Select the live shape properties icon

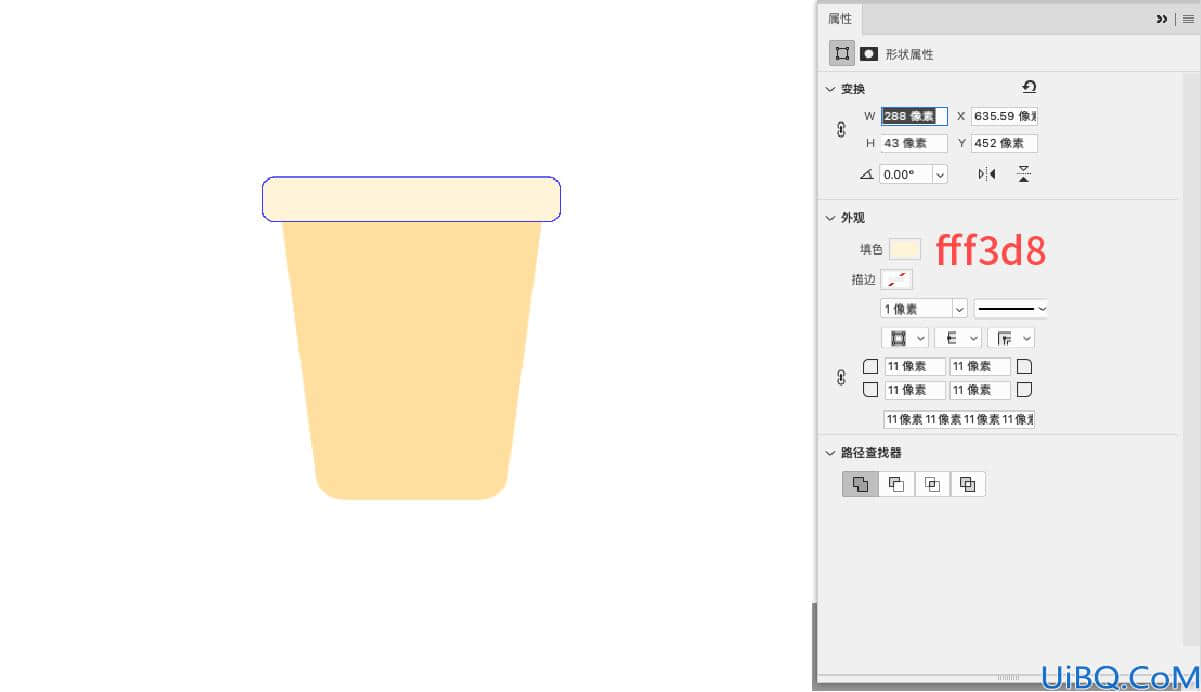tap(842, 54)
